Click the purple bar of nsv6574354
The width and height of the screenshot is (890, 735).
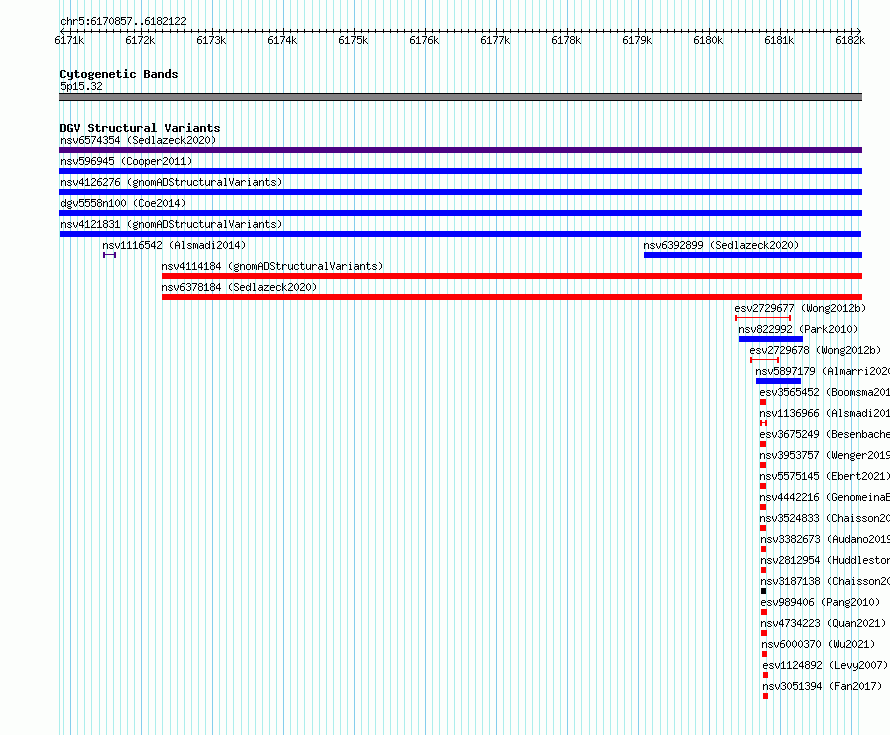click(460, 150)
